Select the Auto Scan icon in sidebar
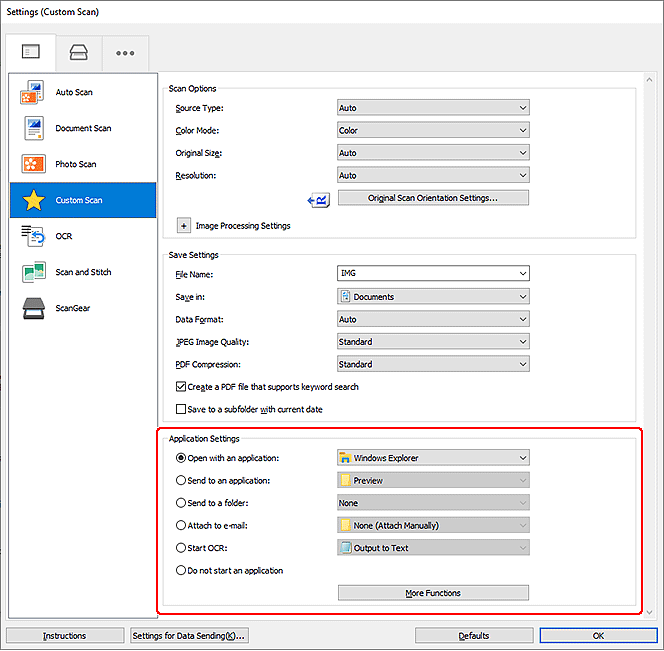664x651 pixels. tap(30, 93)
